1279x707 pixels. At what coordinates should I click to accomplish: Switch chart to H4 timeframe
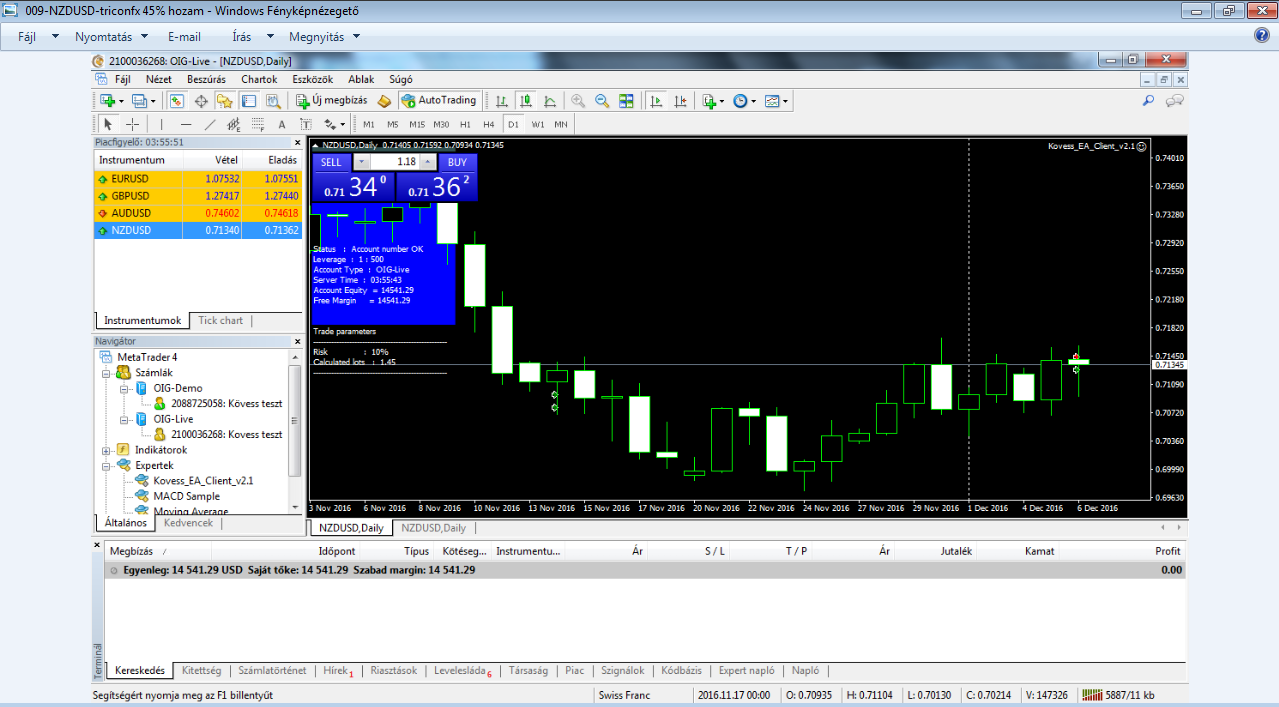pyautogui.click(x=488, y=124)
